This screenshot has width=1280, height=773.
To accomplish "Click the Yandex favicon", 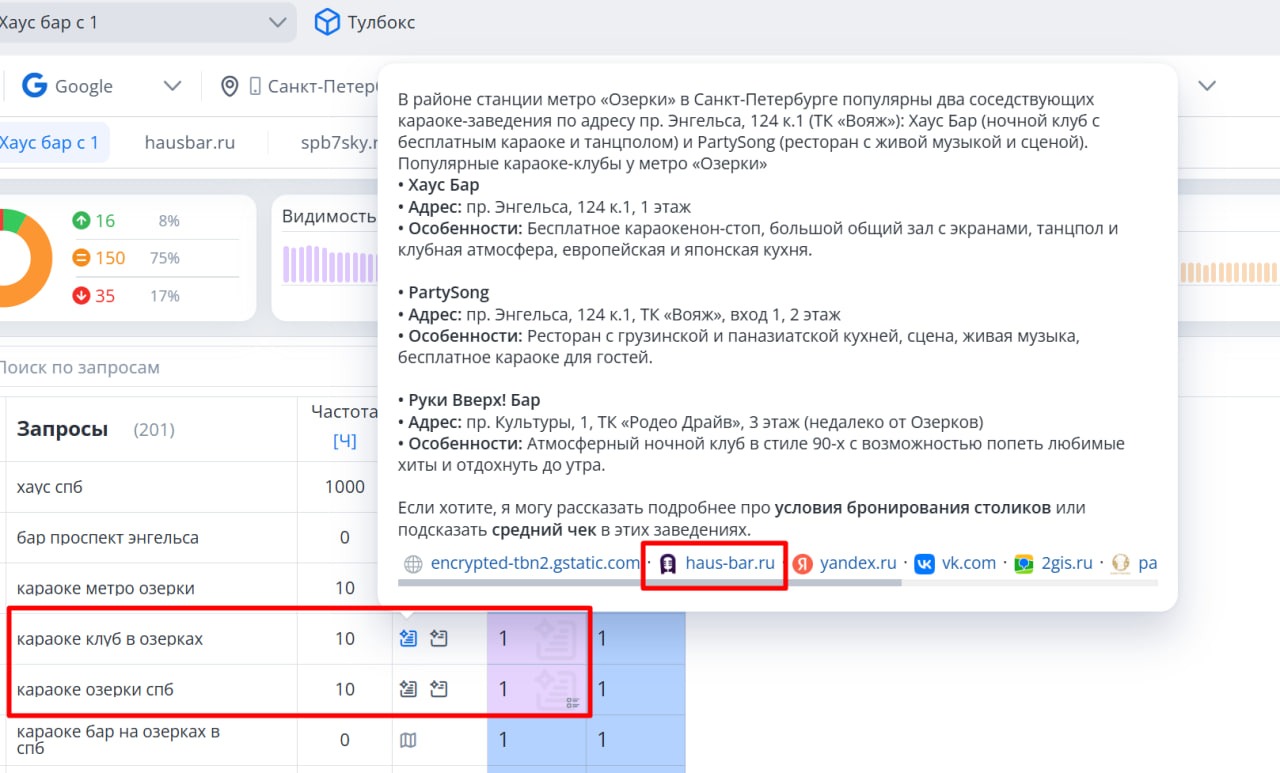I will click(802, 564).
